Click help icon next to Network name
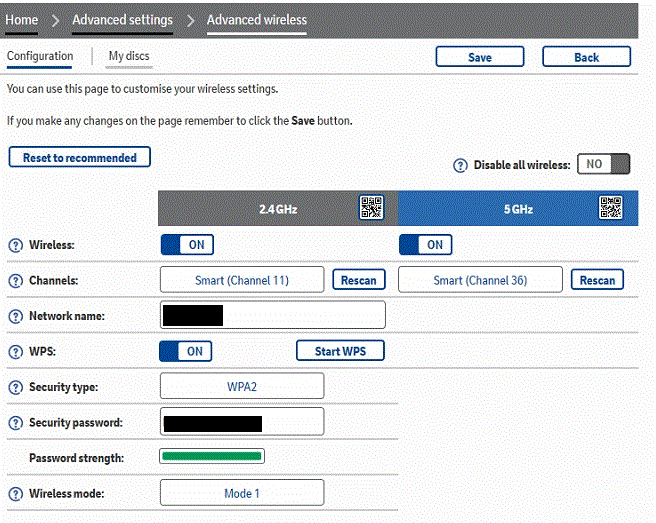Screen dimensions: 656x523 (x=15, y=316)
